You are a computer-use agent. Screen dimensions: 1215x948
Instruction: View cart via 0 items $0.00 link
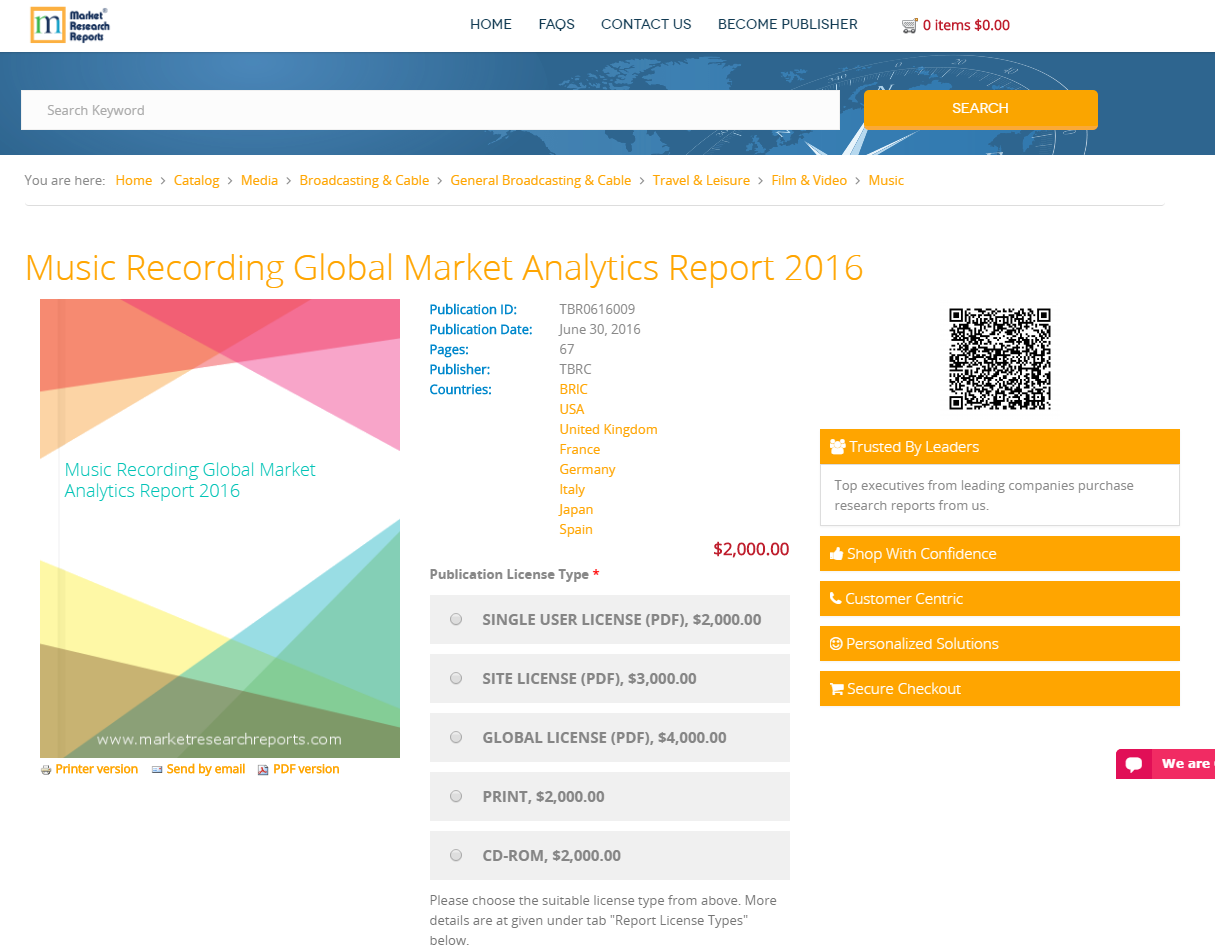(966, 25)
